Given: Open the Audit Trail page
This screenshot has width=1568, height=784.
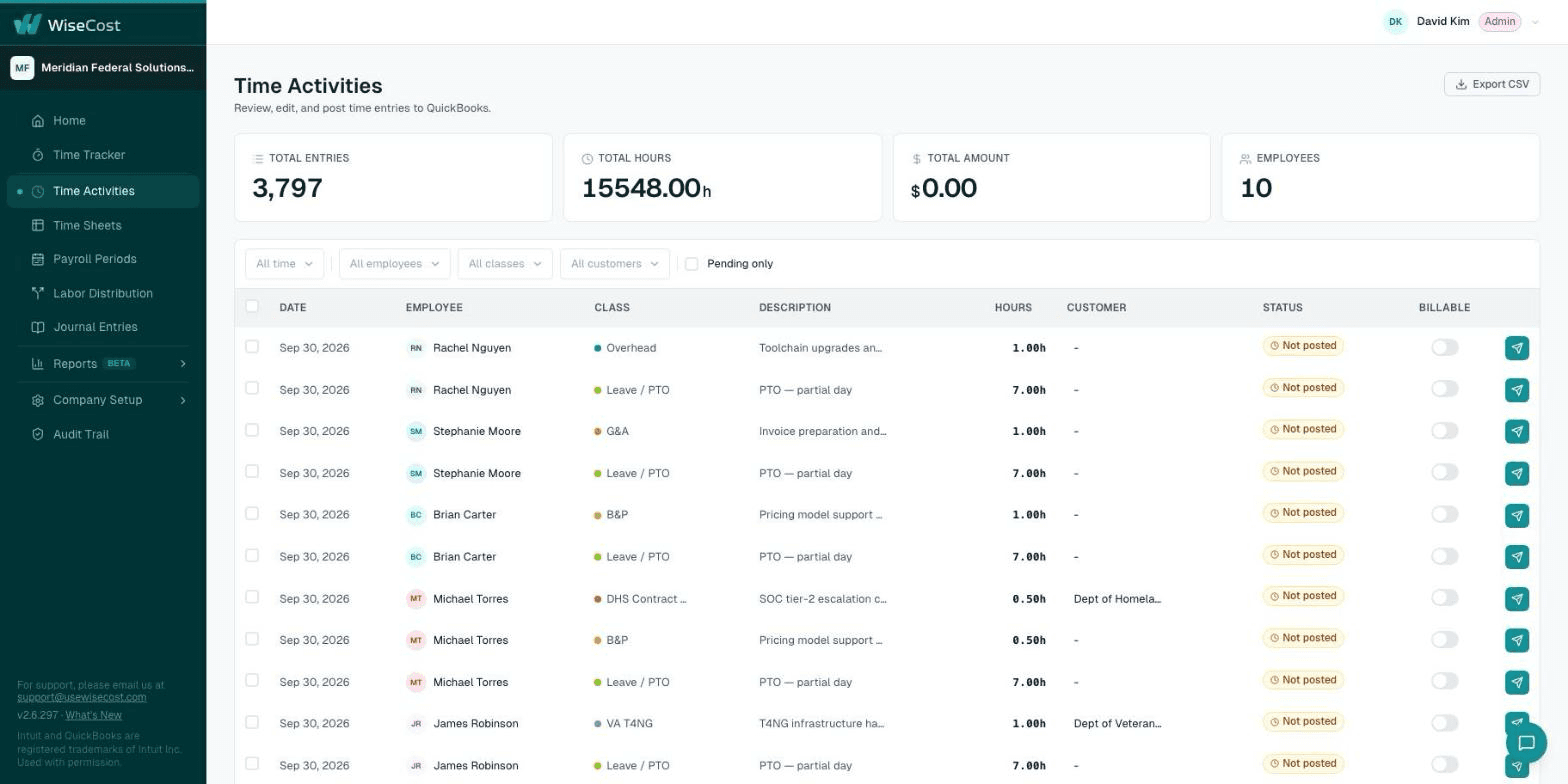Looking at the screenshot, I should (x=103, y=435).
